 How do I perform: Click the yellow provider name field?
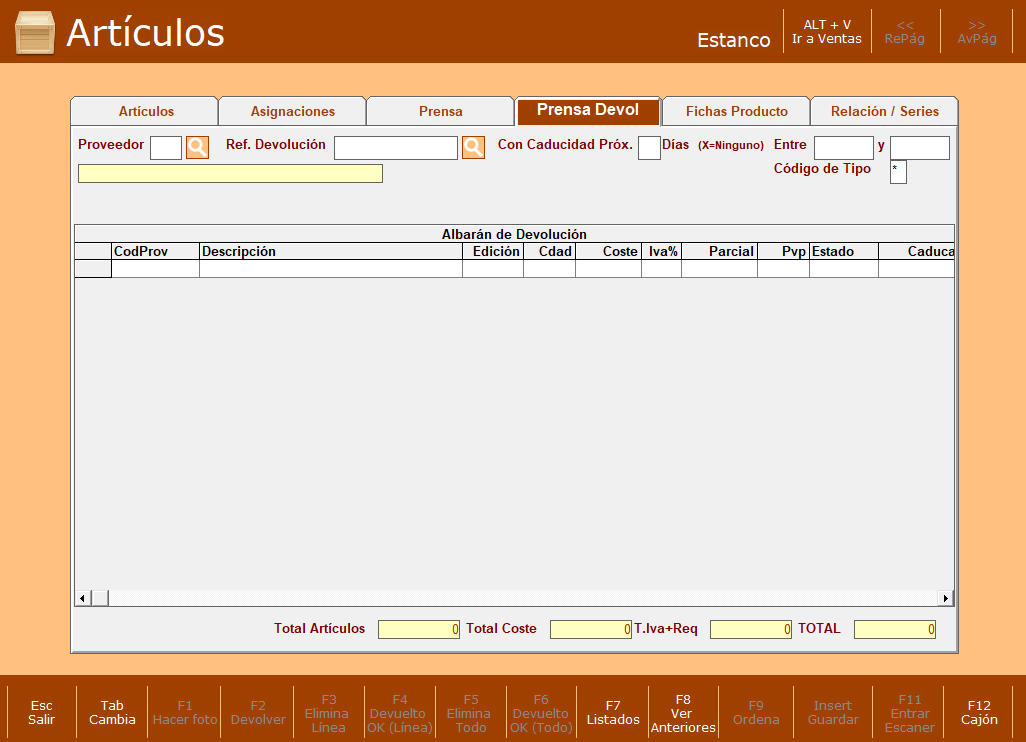(230, 173)
